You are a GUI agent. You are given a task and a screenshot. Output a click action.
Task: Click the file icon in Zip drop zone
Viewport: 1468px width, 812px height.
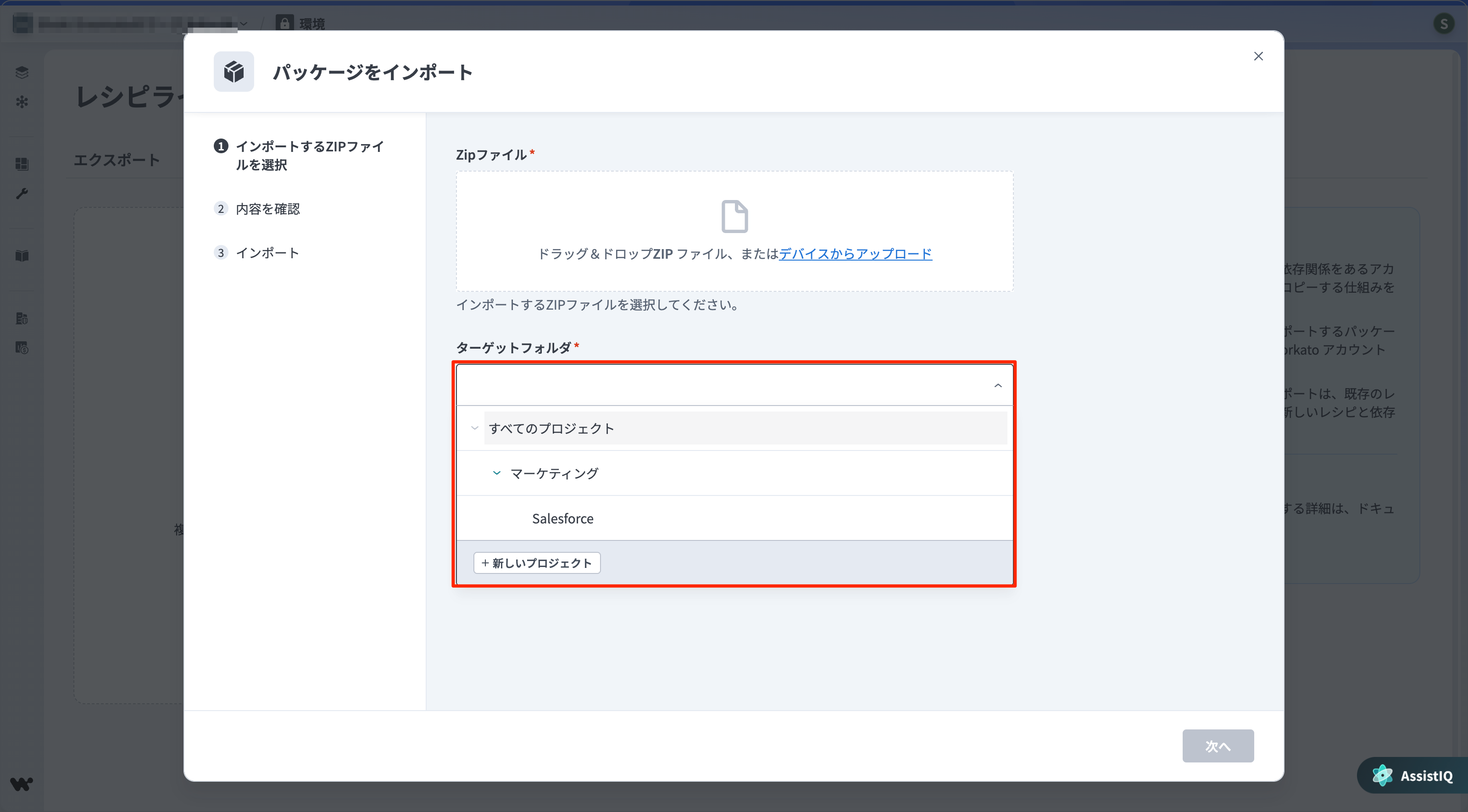[734, 216]
